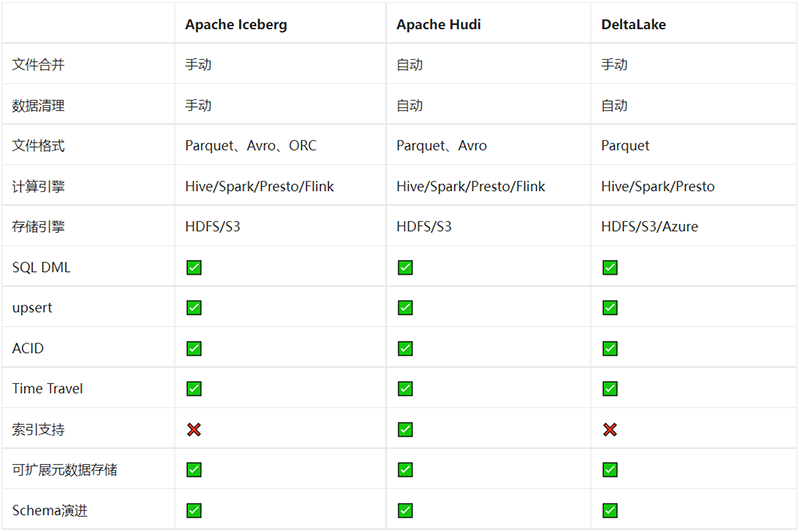Click Hudi ACID green checkmark

[406, 348]
